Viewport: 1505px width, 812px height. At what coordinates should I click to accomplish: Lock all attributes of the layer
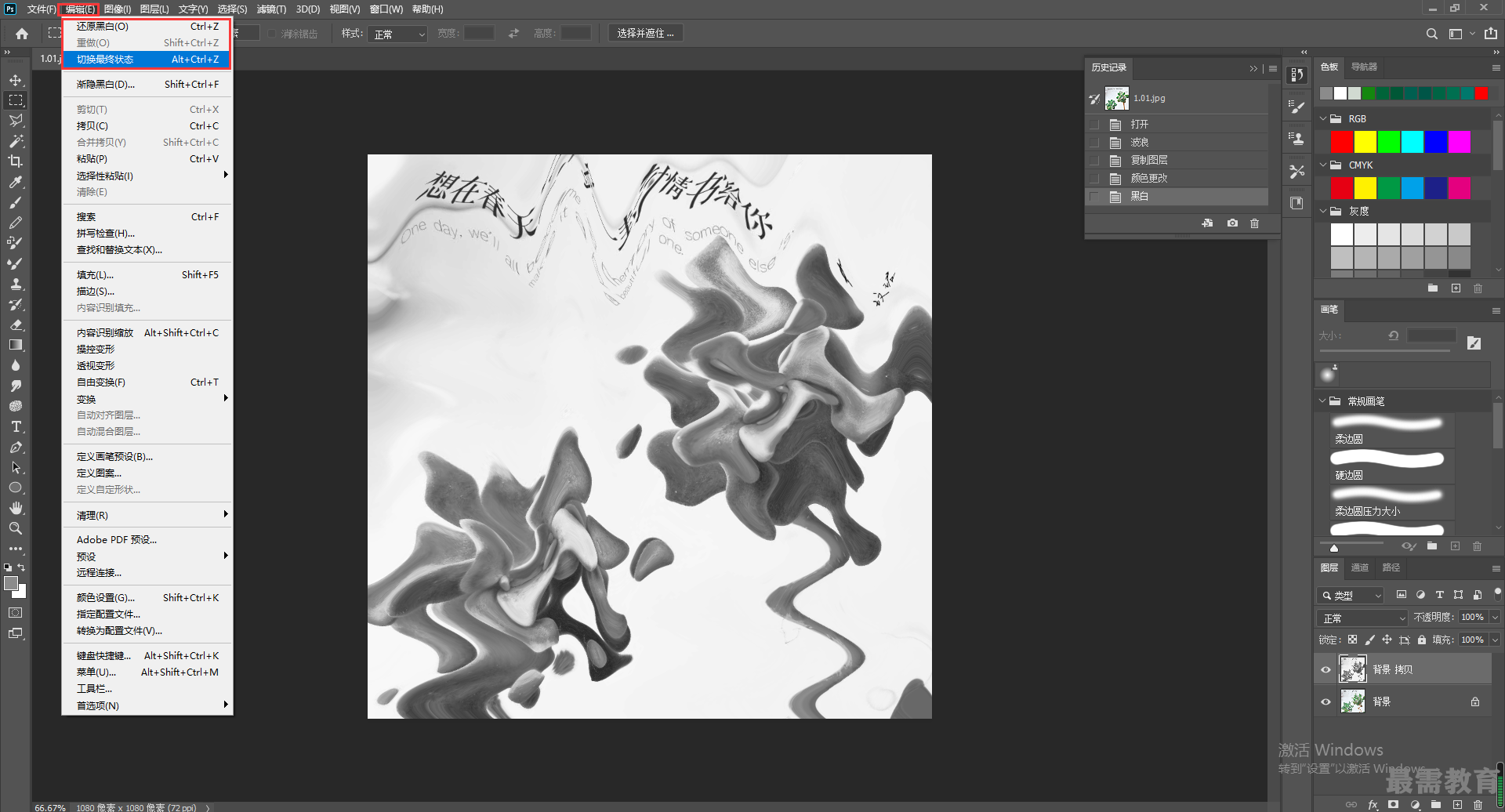click(x=1421, y=640)
